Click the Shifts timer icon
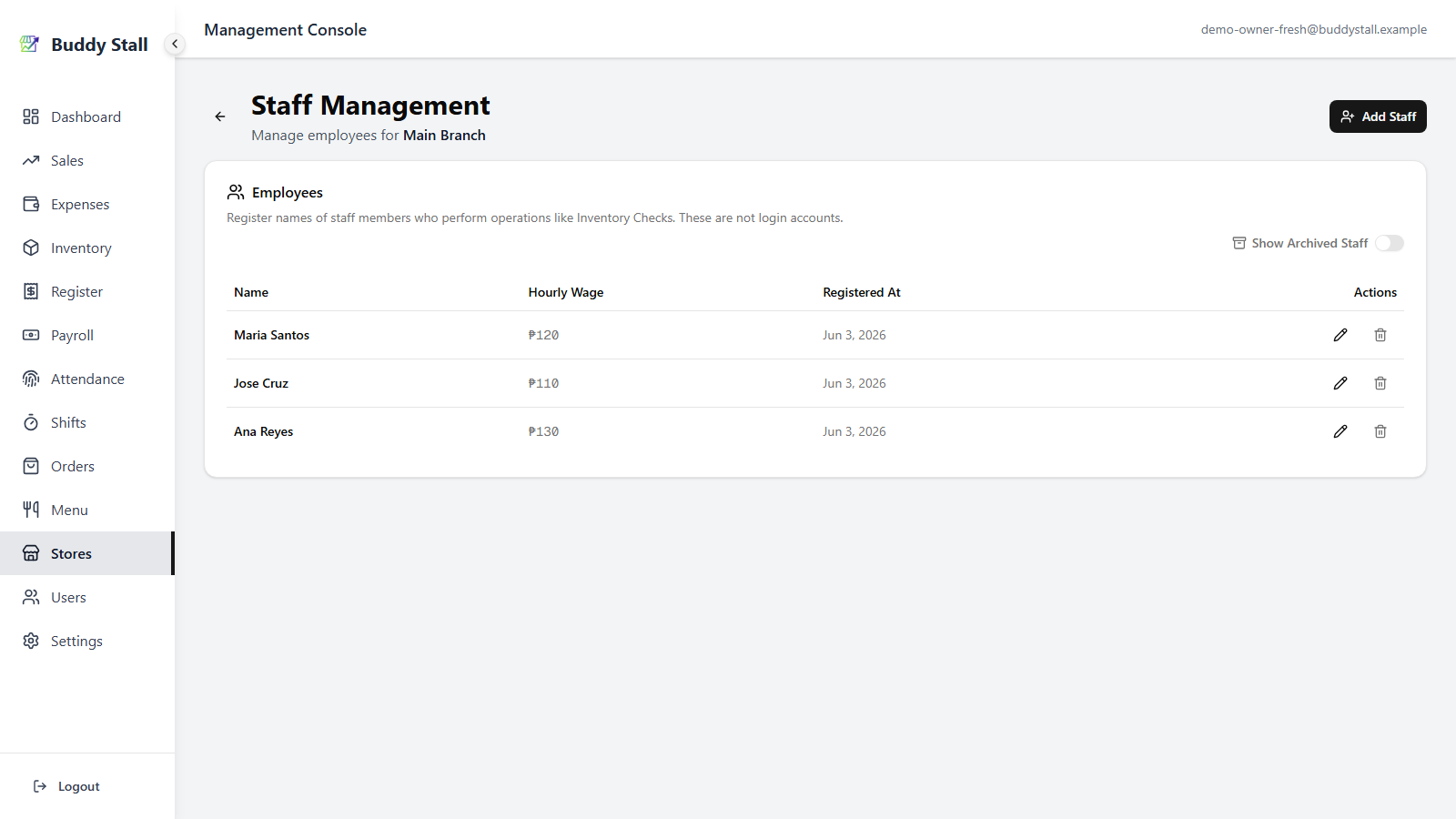 [31, 422]
